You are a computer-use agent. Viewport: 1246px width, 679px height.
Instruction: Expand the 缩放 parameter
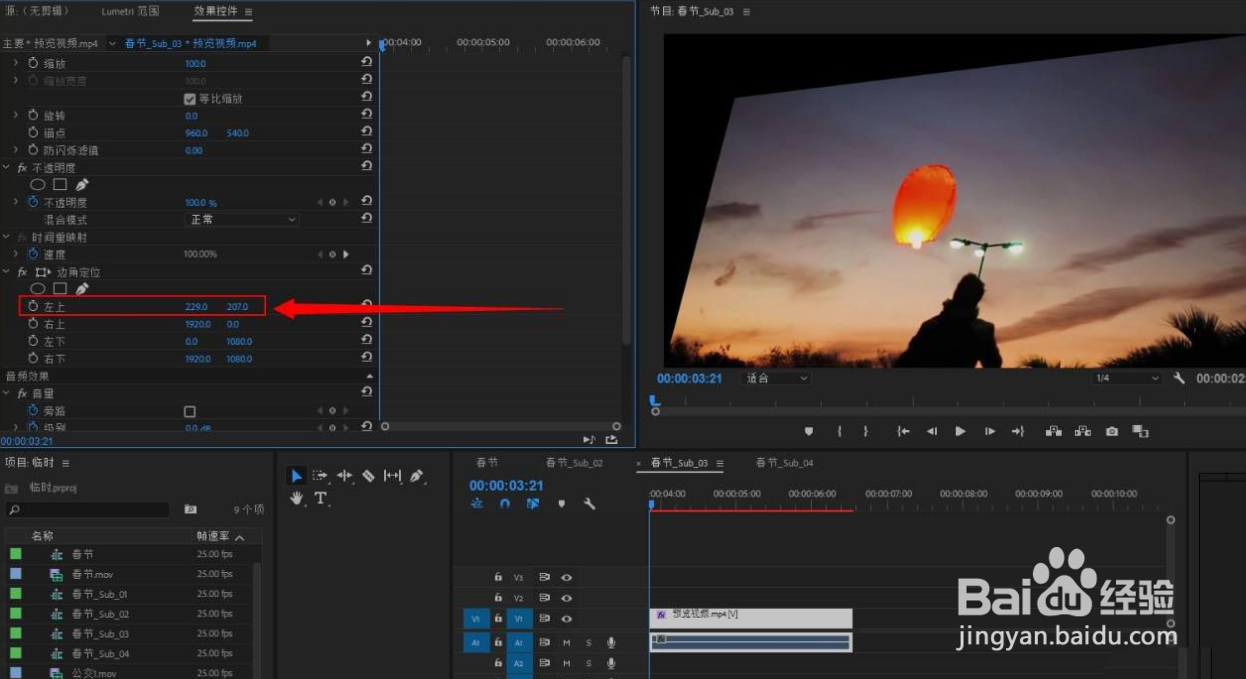point(15,62)
